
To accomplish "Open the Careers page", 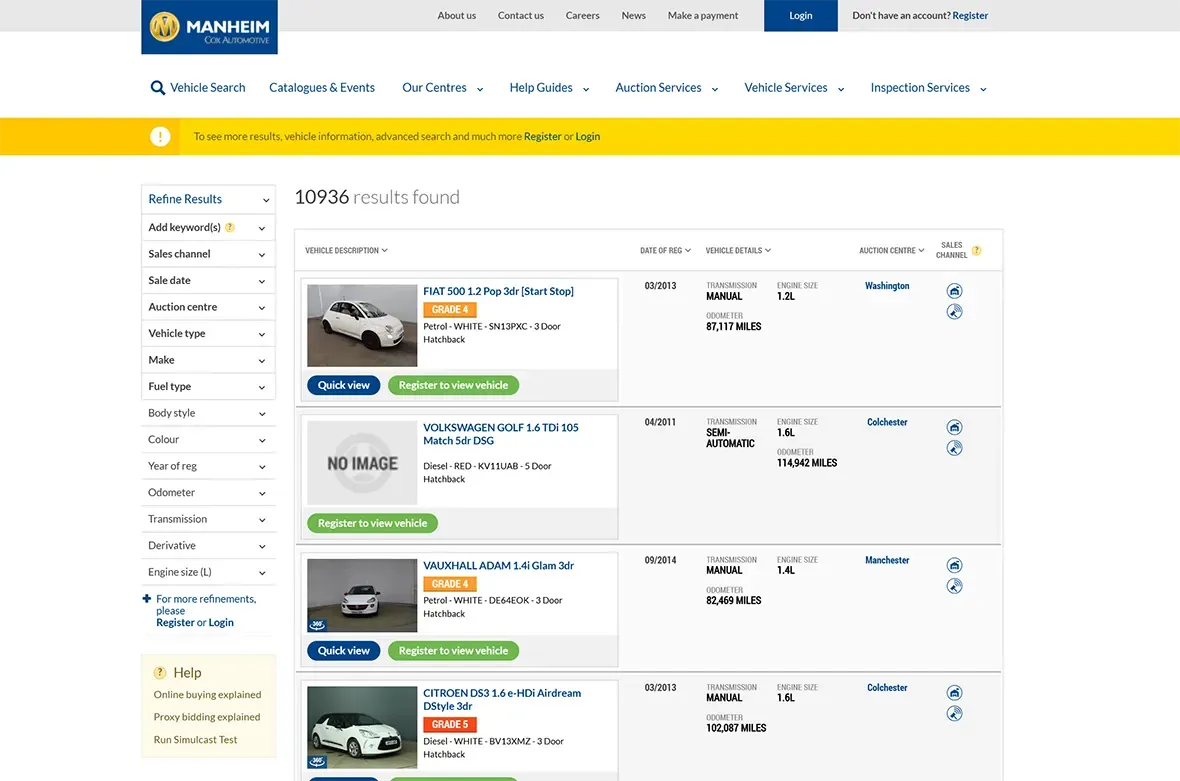I will (x=582, y=16).
